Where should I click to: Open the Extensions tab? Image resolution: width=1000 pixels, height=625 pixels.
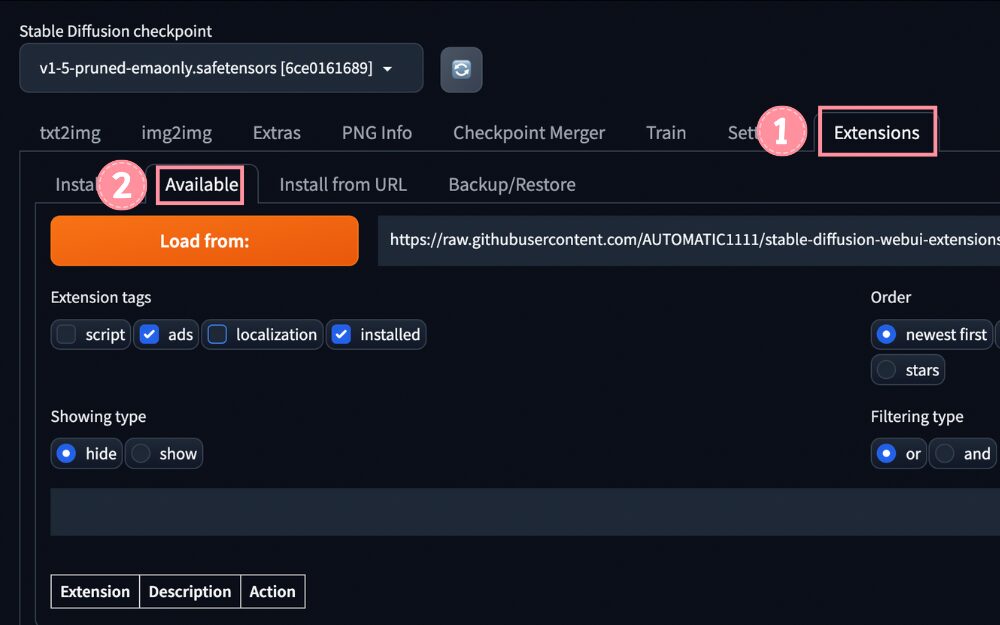coord(876,133)
